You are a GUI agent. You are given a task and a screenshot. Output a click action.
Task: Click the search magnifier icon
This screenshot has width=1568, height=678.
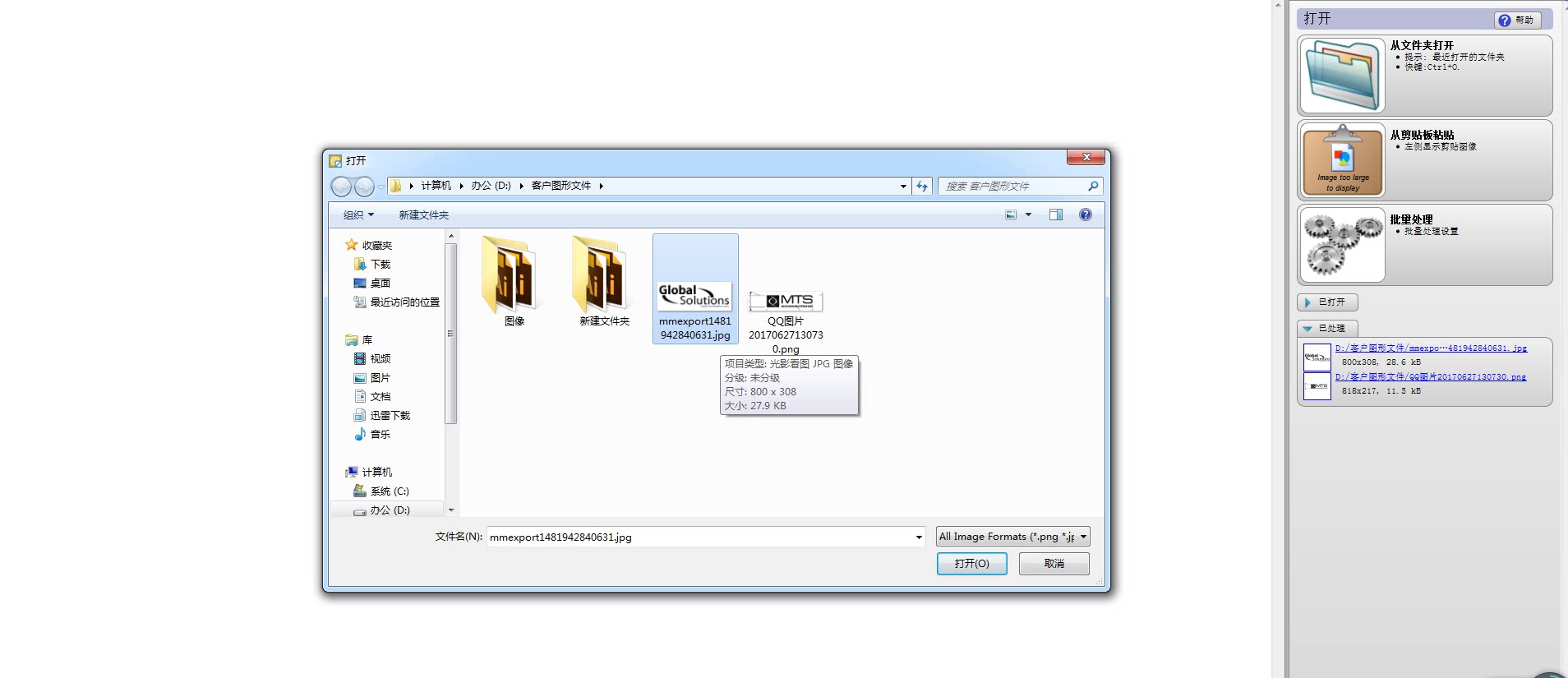[x=1092, y=187]
